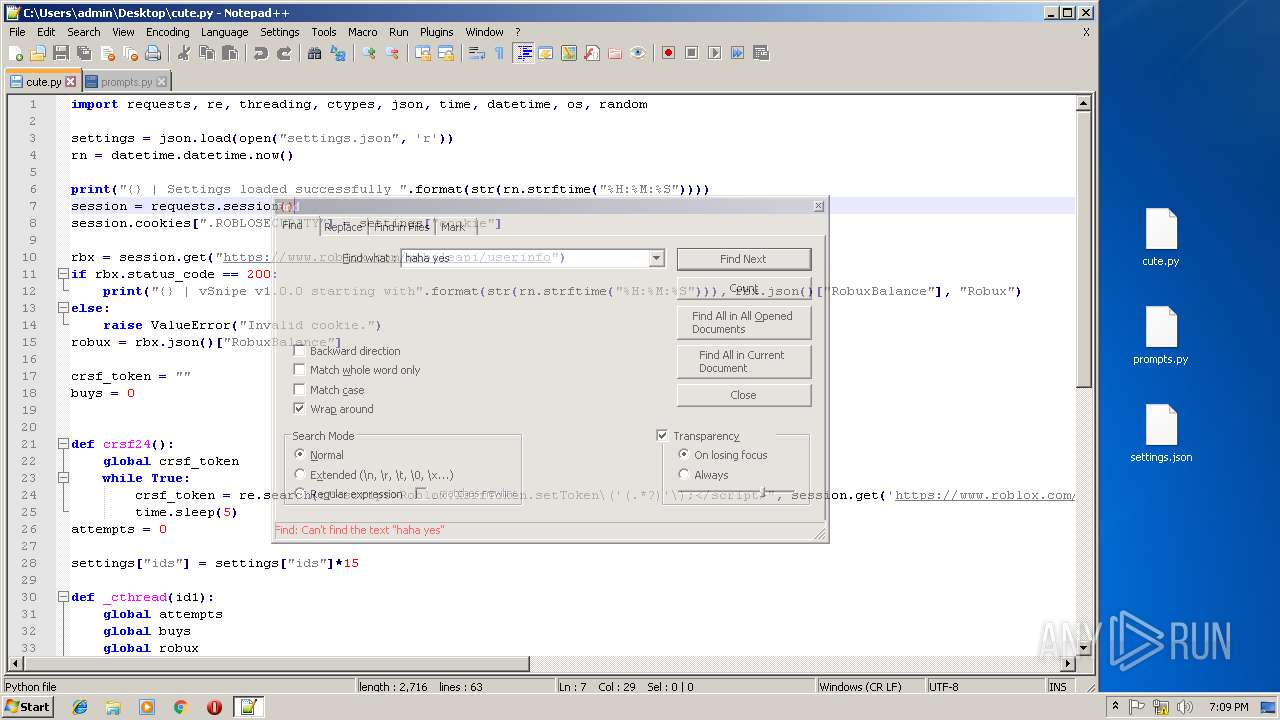Select settings.json desktop file icon
The image size is (1280, 720).
tap(1161, 434)
